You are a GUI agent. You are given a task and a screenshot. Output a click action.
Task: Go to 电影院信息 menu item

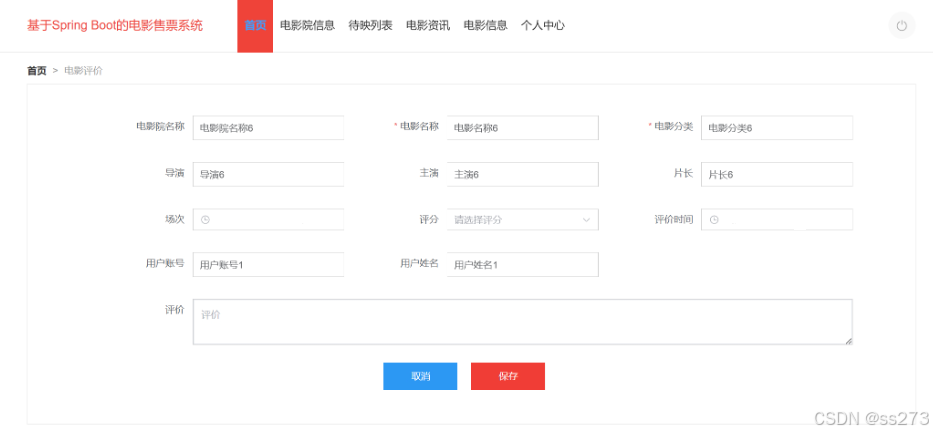coord(308,26)
